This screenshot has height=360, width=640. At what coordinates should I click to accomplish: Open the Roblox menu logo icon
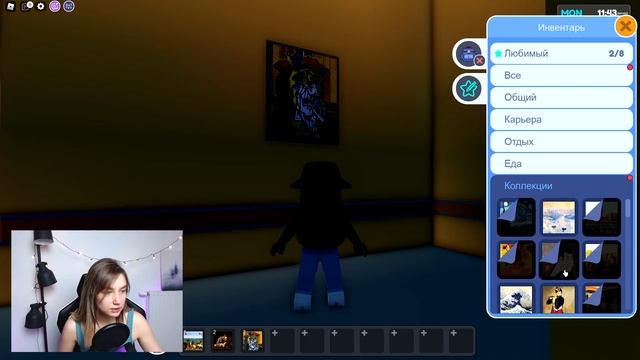point(11,6)
